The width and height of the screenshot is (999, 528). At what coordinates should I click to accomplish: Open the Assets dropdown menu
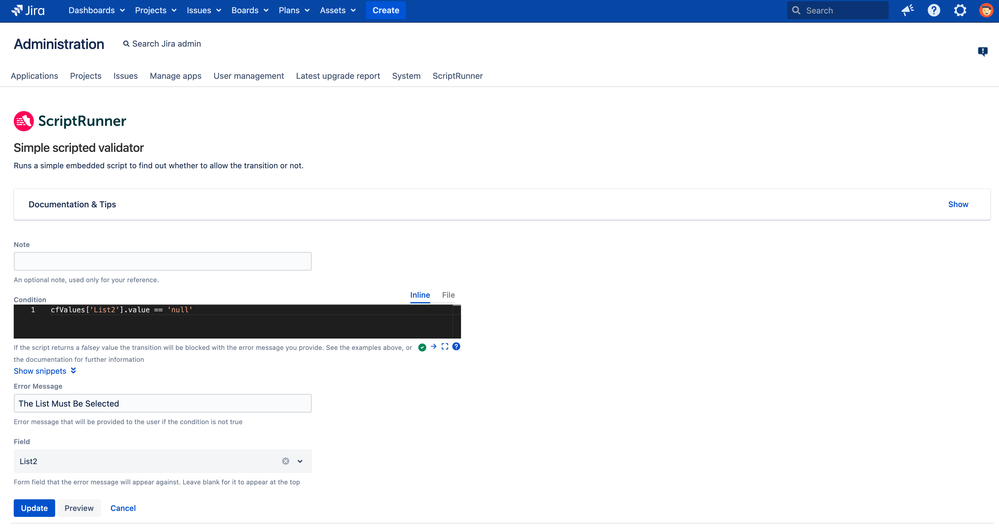[x=338, y=10]
